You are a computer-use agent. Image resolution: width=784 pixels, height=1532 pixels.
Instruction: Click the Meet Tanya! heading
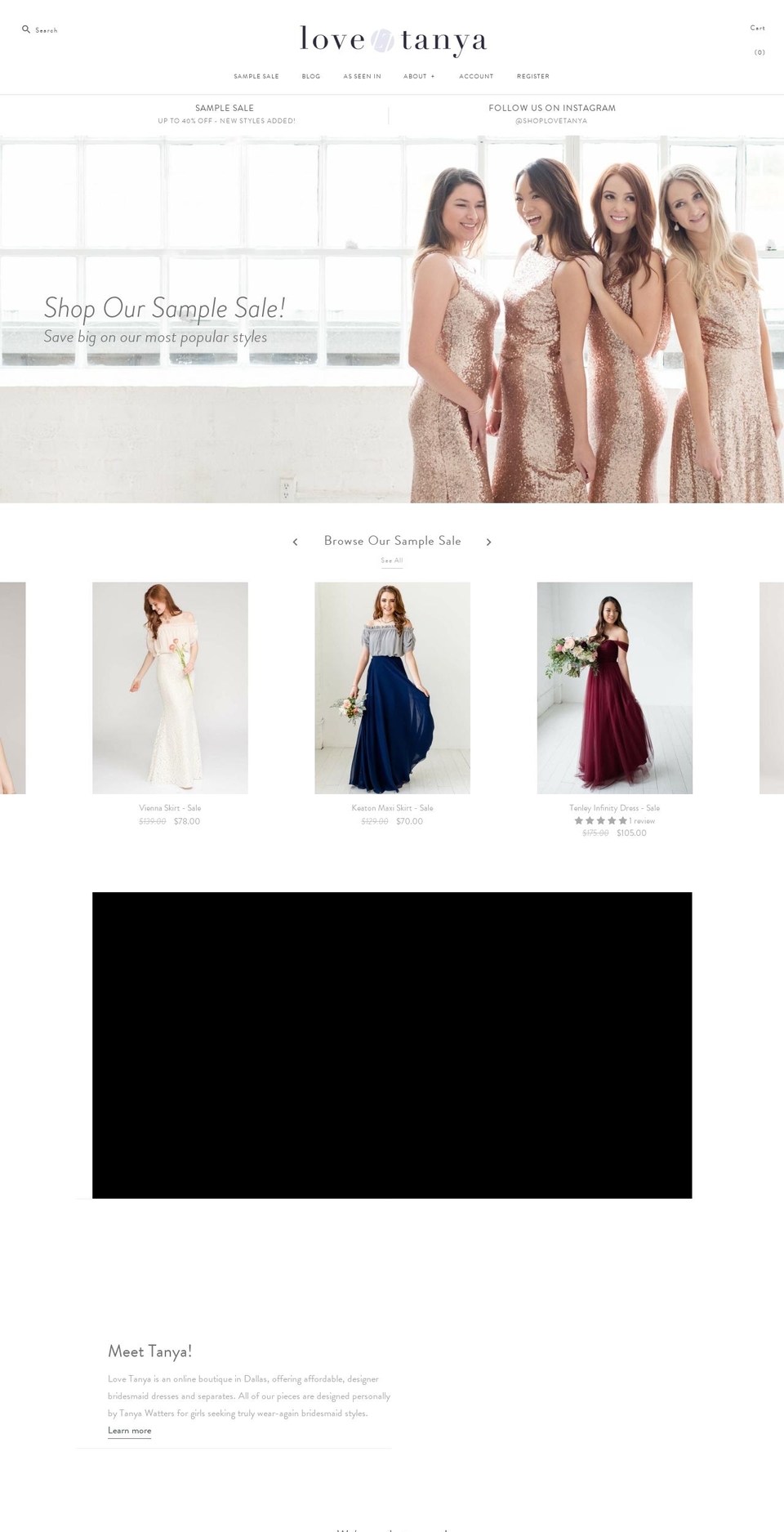pos(150,1351)
